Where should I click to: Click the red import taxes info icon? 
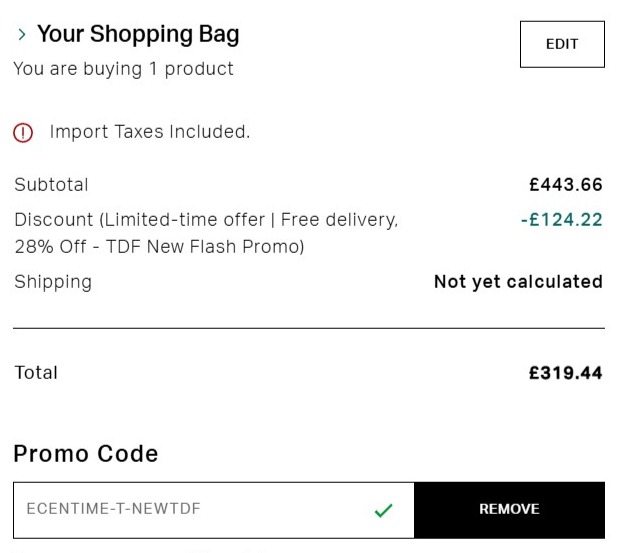[x=23, y=132]
